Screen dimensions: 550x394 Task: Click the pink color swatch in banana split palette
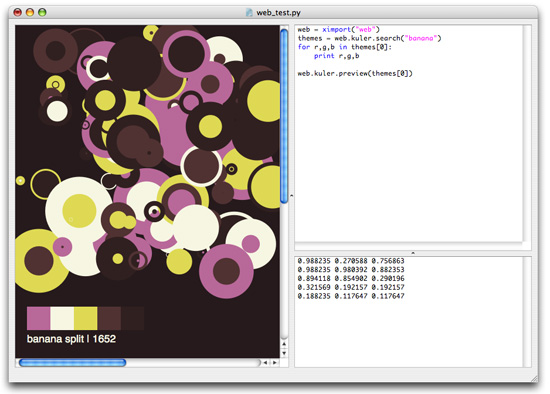tap(39, 318)
